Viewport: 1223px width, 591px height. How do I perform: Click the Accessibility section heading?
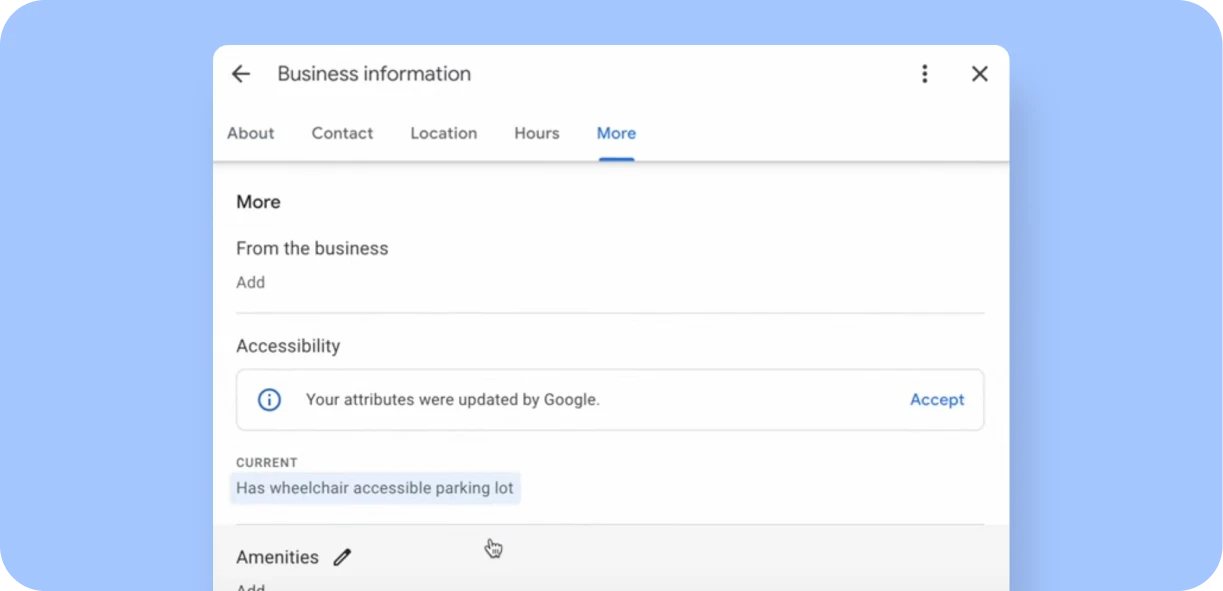tap(288, 346)
